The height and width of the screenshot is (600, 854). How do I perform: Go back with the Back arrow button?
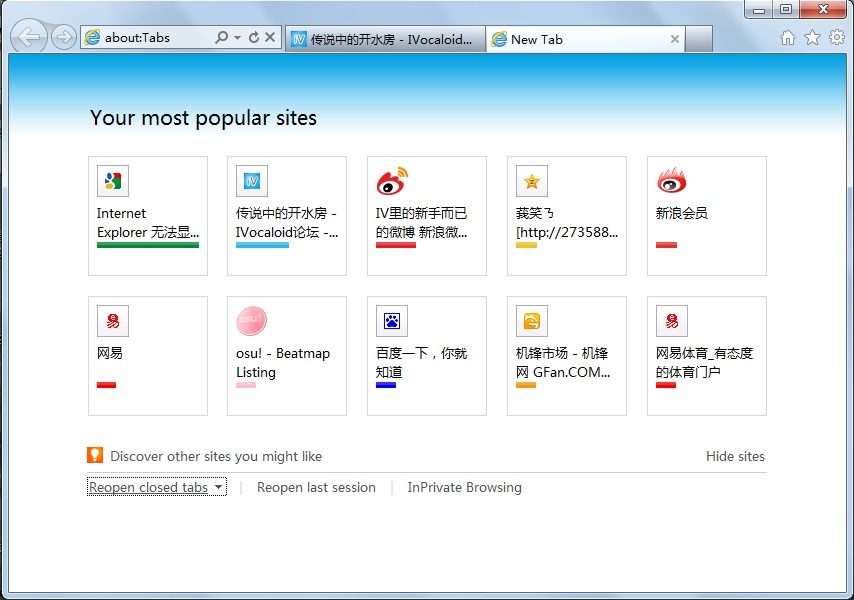[29, 37]
